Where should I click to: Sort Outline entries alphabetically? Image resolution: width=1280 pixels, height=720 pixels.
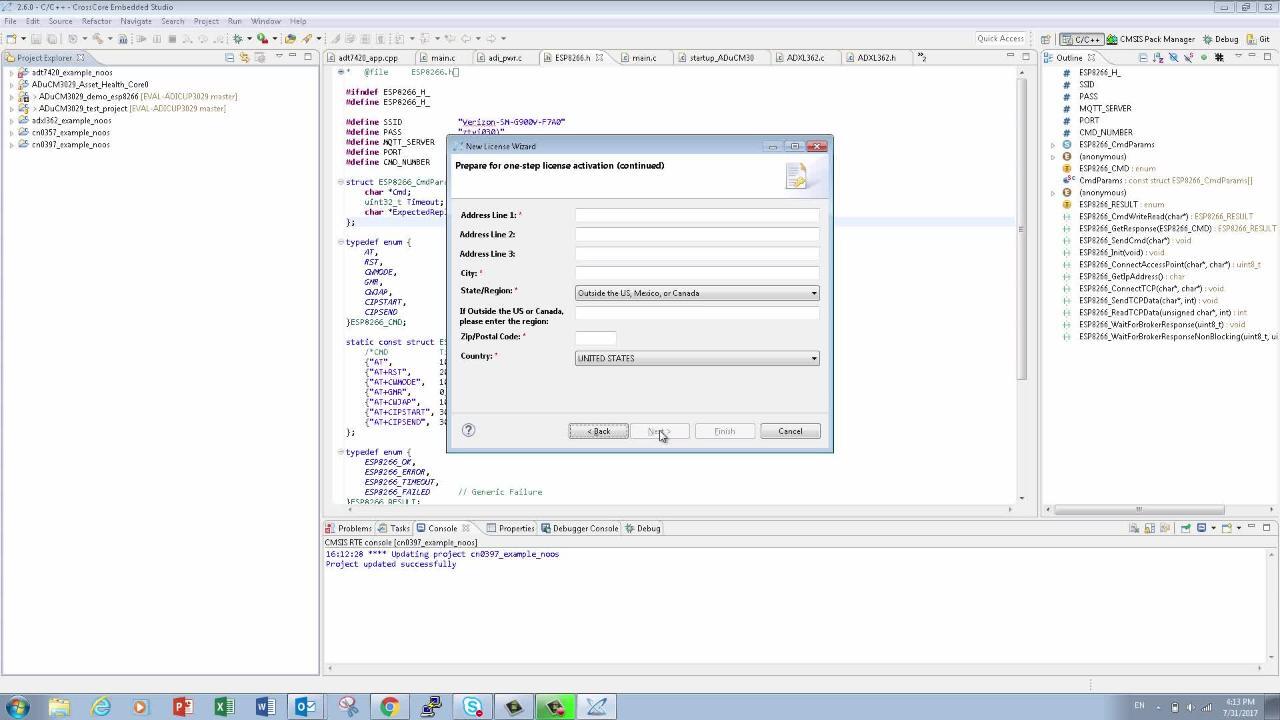pyautogui.click(x=1158, y=57)
